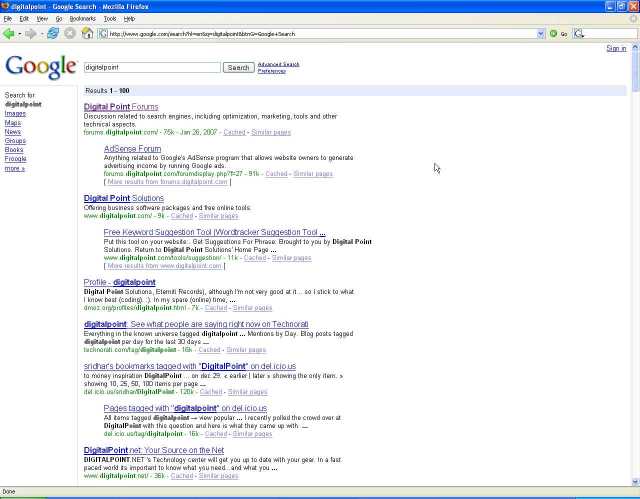Open Cached link for Technorati result
Screen dimensions: 640x499
(209, 350)
